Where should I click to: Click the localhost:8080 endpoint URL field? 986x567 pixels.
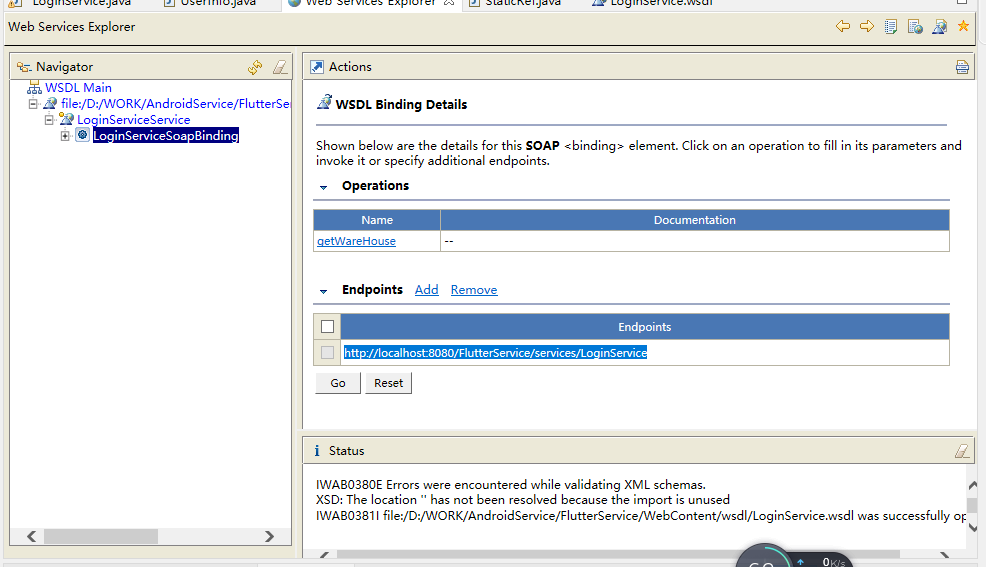496,353
